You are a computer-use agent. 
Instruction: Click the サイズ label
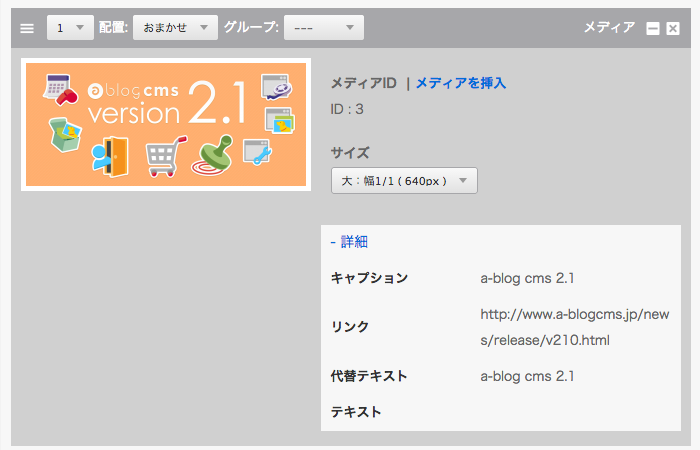(350, 153)
